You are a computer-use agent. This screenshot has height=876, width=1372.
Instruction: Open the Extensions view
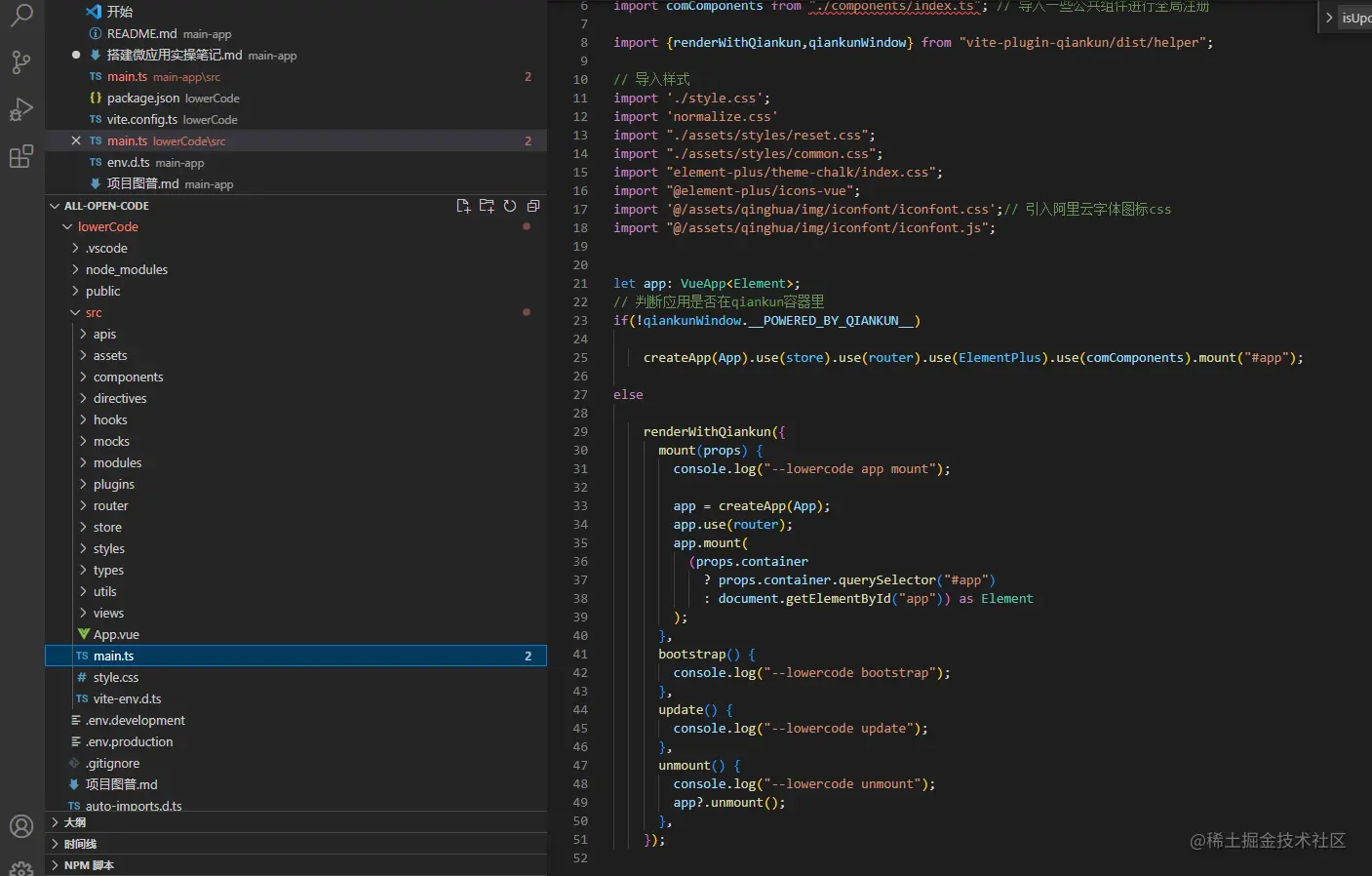(21, 156)
